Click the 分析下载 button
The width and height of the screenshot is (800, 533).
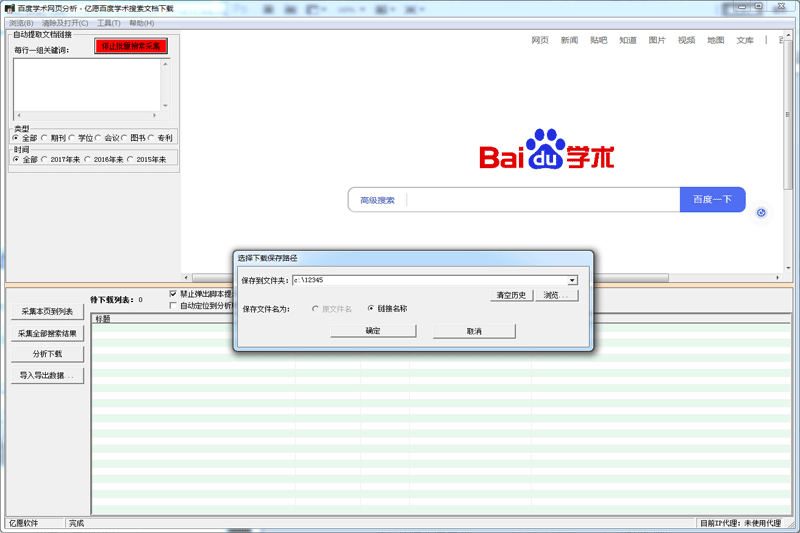coord(47,353)
